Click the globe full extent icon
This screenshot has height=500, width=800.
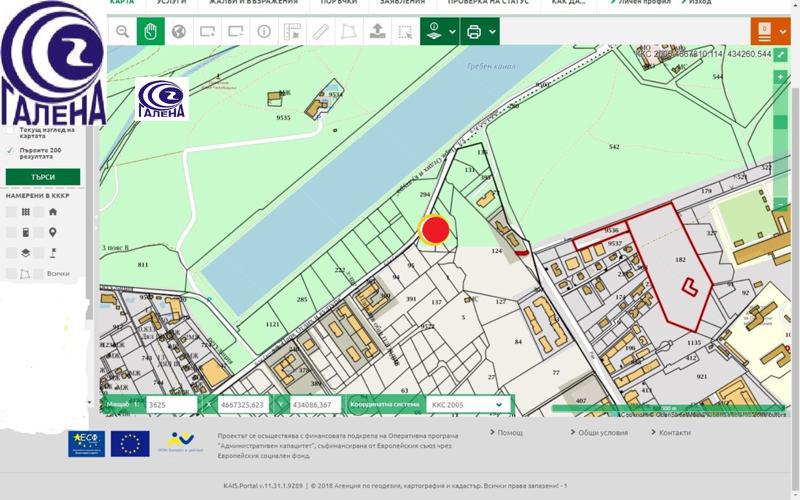179,31
